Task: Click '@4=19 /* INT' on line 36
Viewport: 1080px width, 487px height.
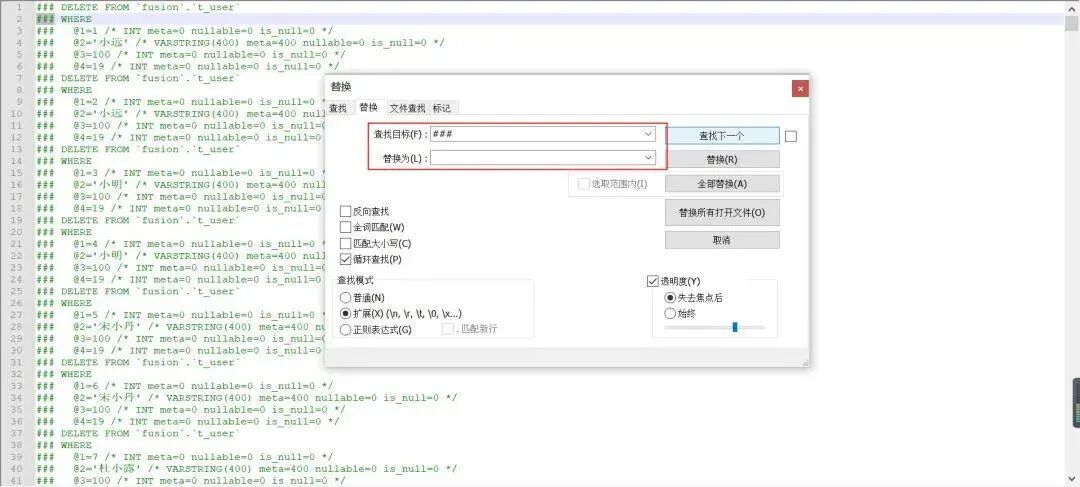Action: point(111,422)
